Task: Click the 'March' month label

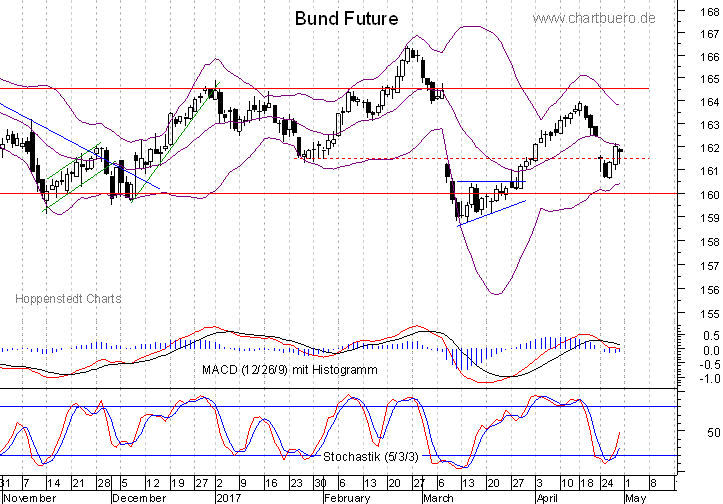Action: pyautogui.click(x=438, y=498)
